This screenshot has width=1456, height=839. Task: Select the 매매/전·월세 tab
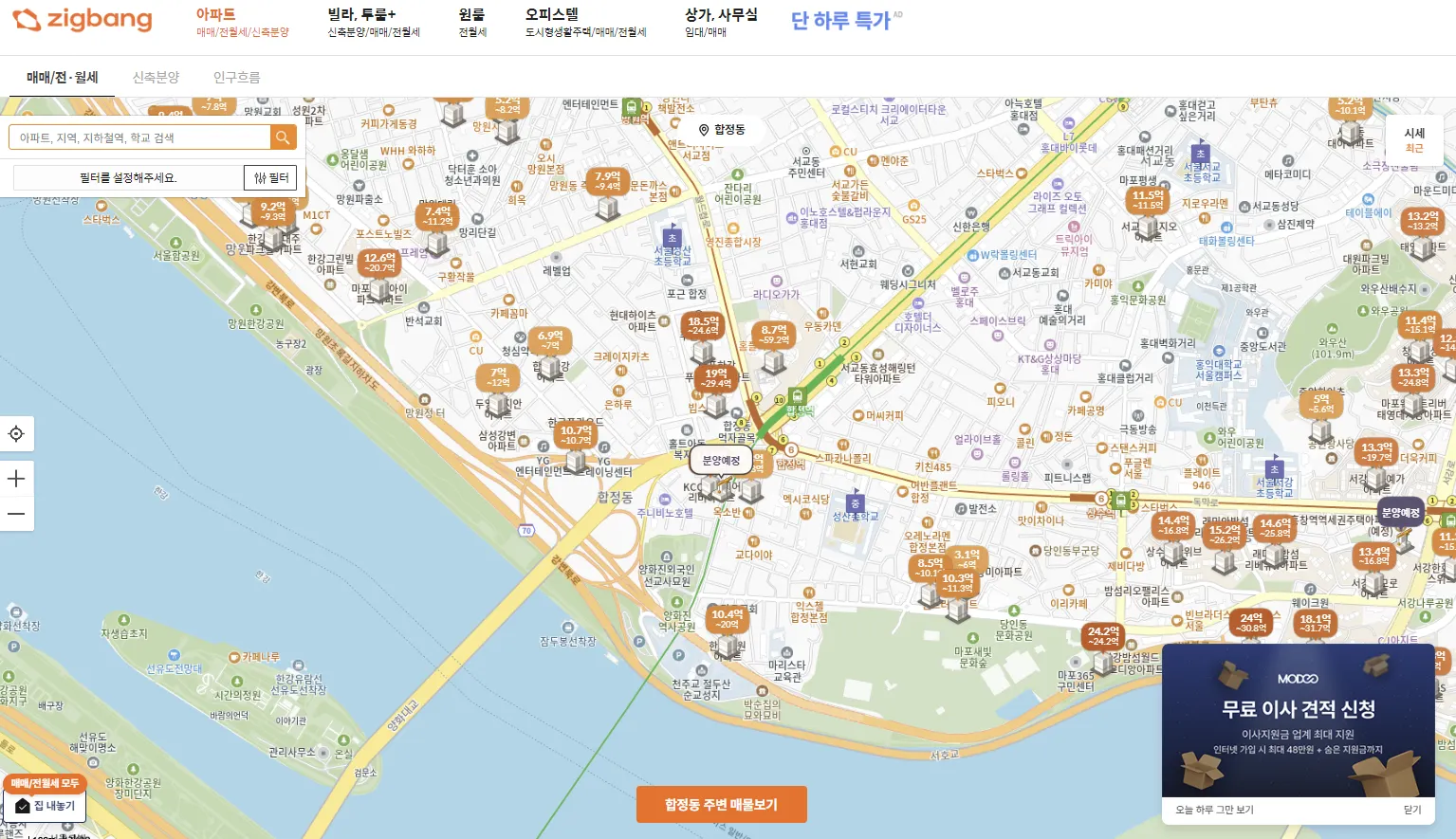[x=63, y=77]
